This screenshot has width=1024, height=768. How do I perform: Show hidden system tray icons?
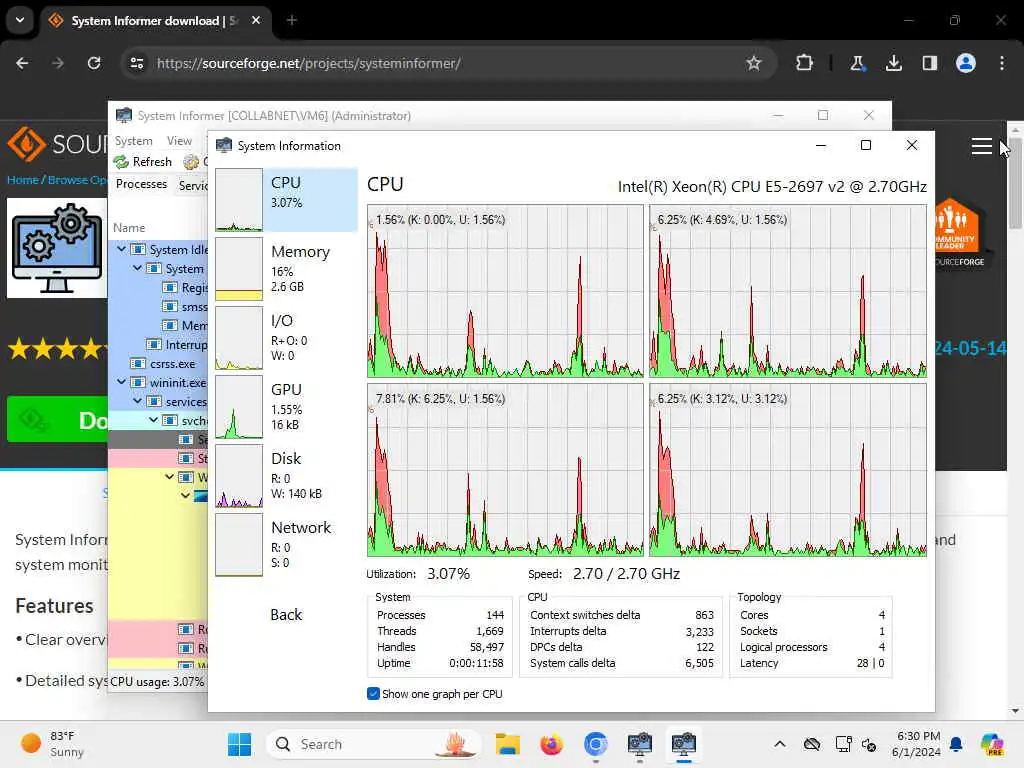point(780,744)
